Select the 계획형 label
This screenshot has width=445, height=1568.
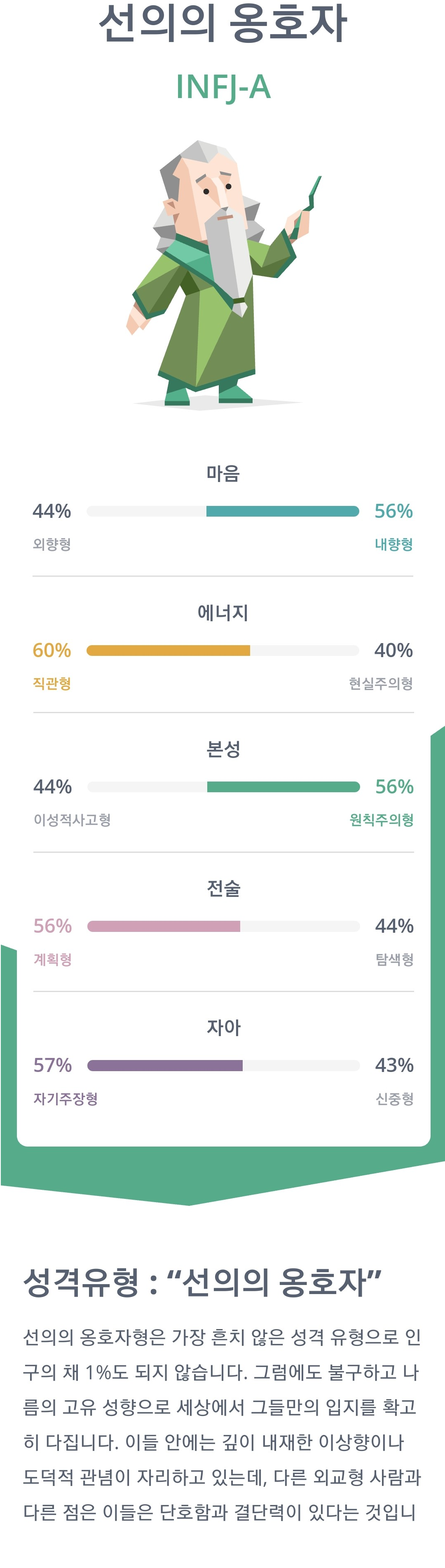point(52,960)
